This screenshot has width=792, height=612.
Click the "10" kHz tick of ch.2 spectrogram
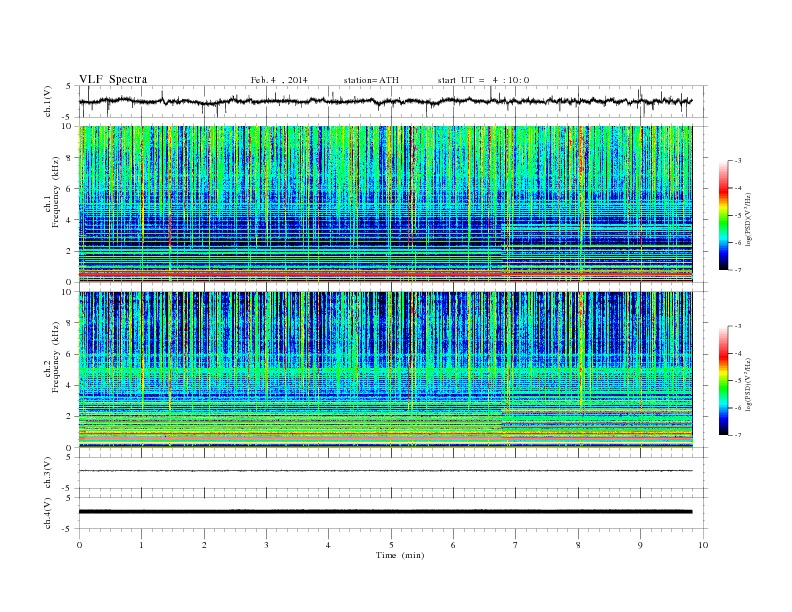coord(69,291)
